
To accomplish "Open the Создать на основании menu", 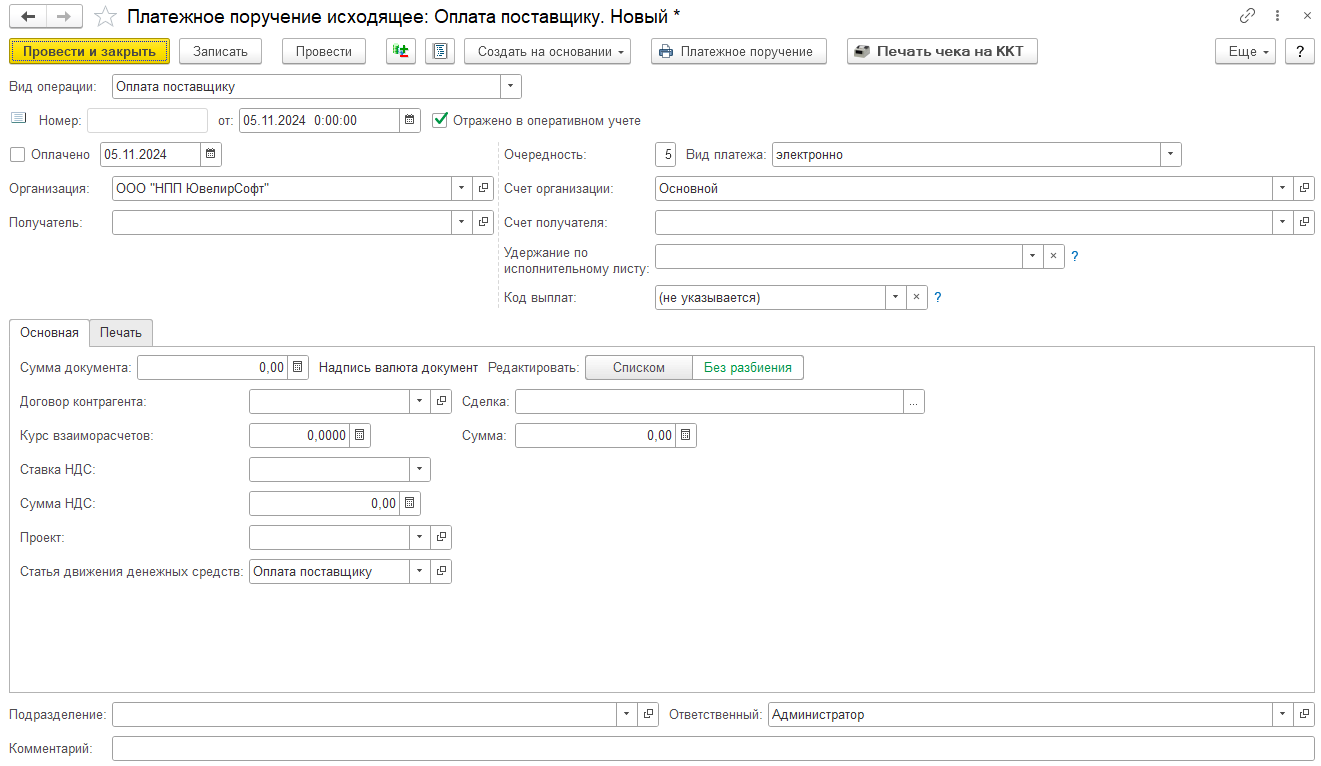I will (x=548, y=51).
